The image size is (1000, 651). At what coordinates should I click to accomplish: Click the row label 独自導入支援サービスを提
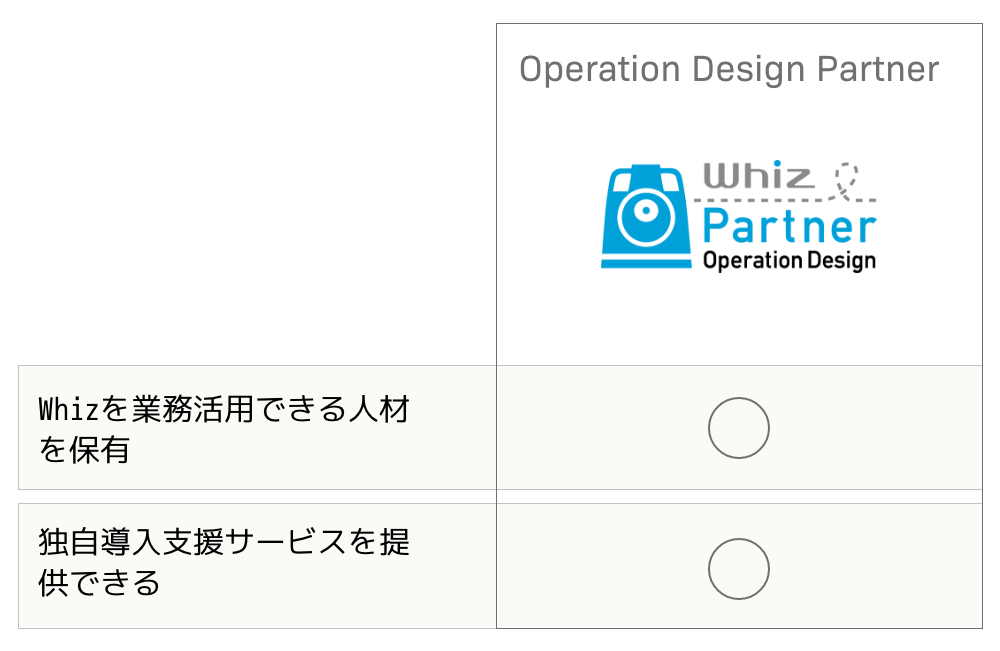224,542
